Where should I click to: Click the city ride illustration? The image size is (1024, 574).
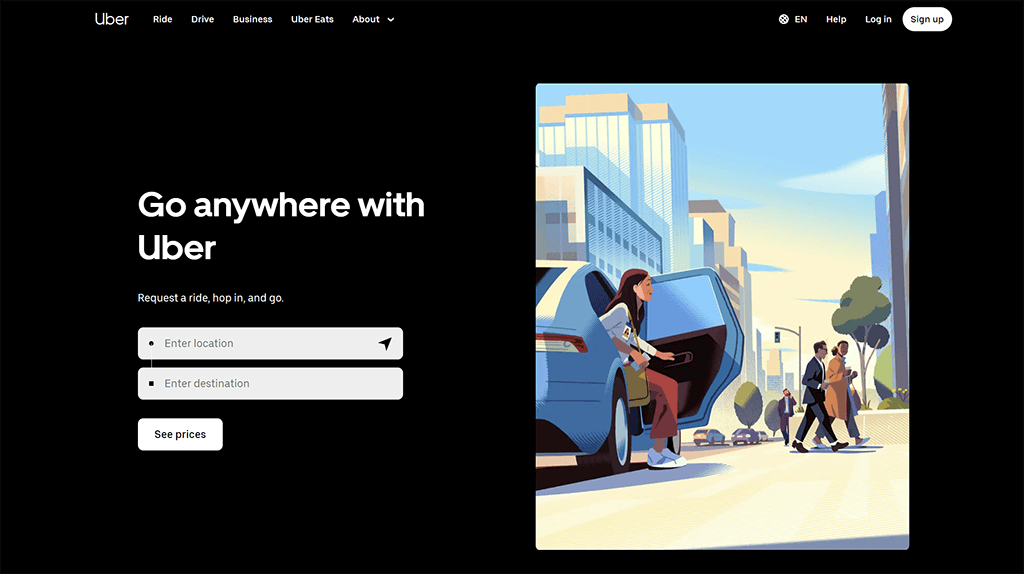click(722, 316)
